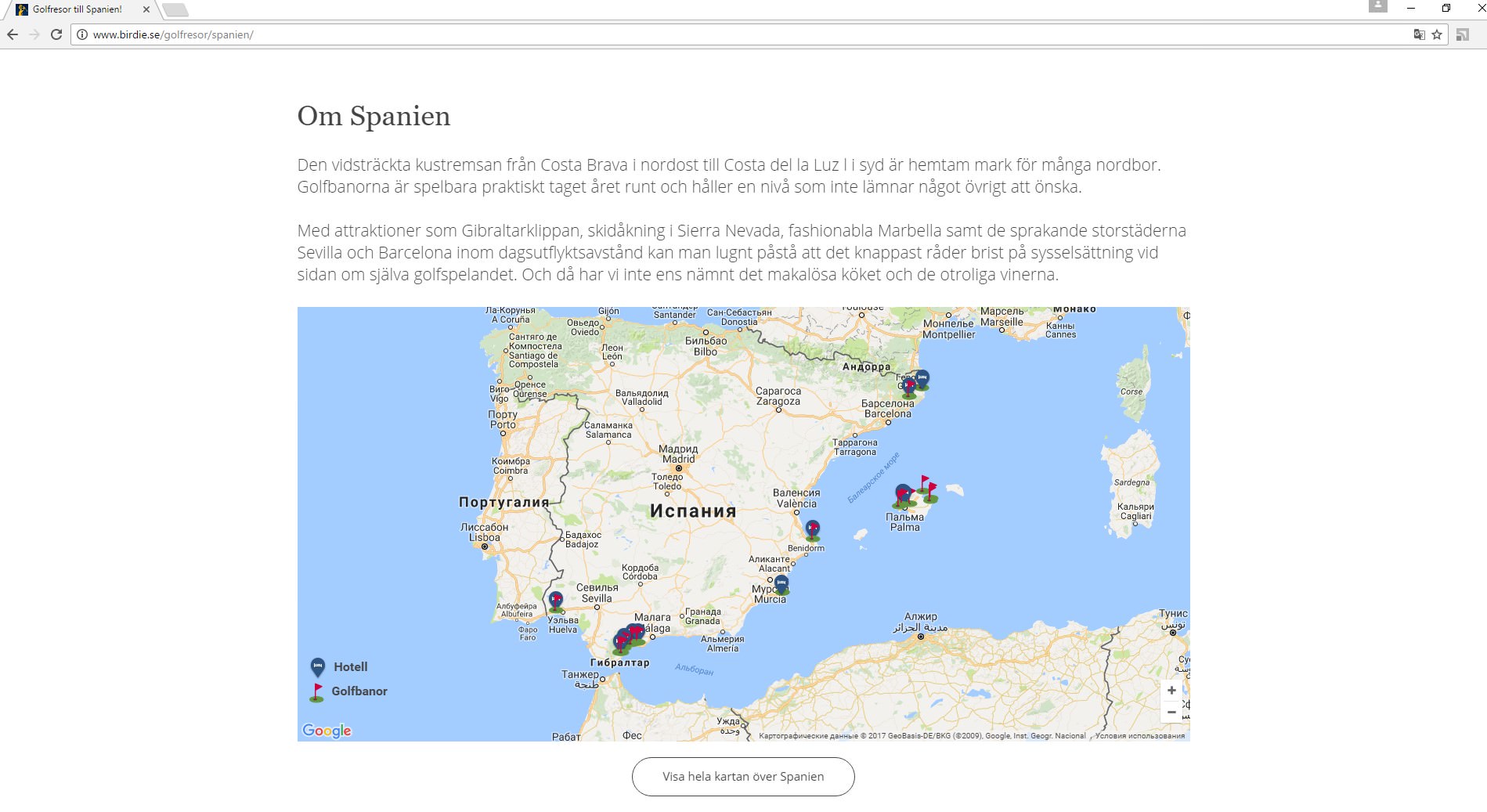Open the Chrome user profile icon
This screenshot has height=812, width=1487.
(x=1378, y=6)
